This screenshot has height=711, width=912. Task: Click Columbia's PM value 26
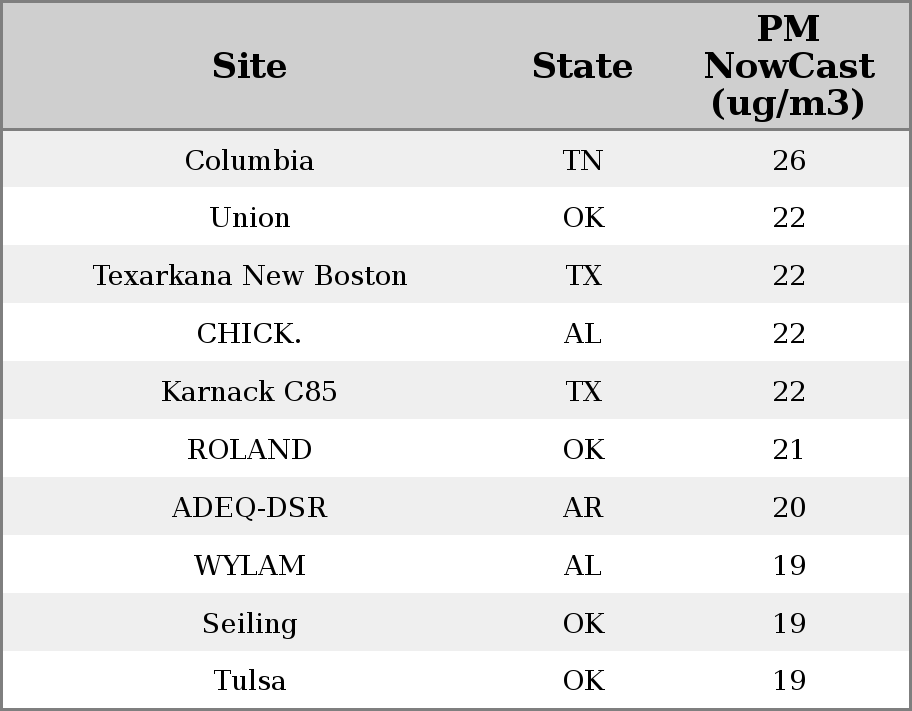click(789, 160)
